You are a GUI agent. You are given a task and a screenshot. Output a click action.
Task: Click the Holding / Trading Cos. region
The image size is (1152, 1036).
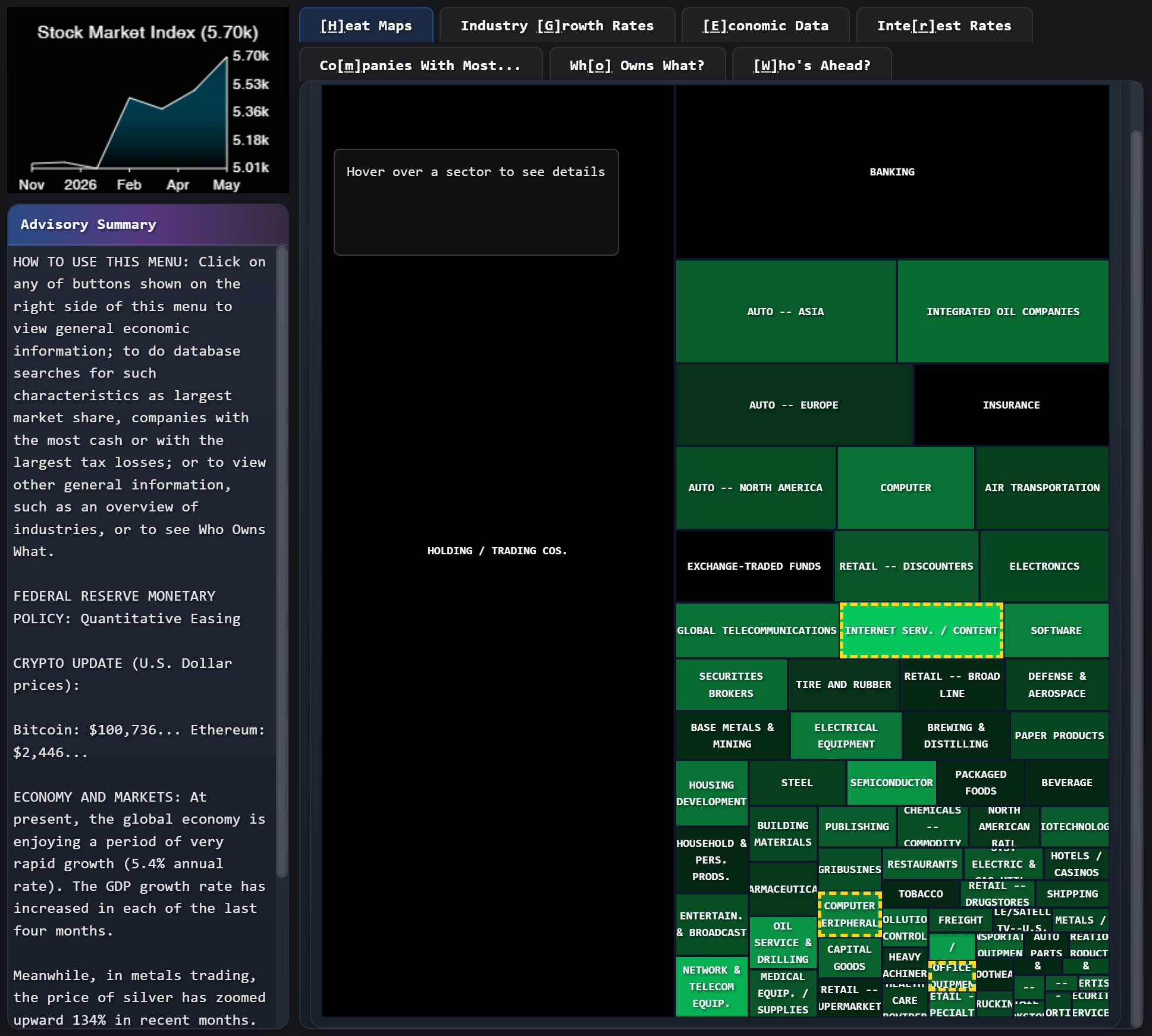click(x=497, y=550)
